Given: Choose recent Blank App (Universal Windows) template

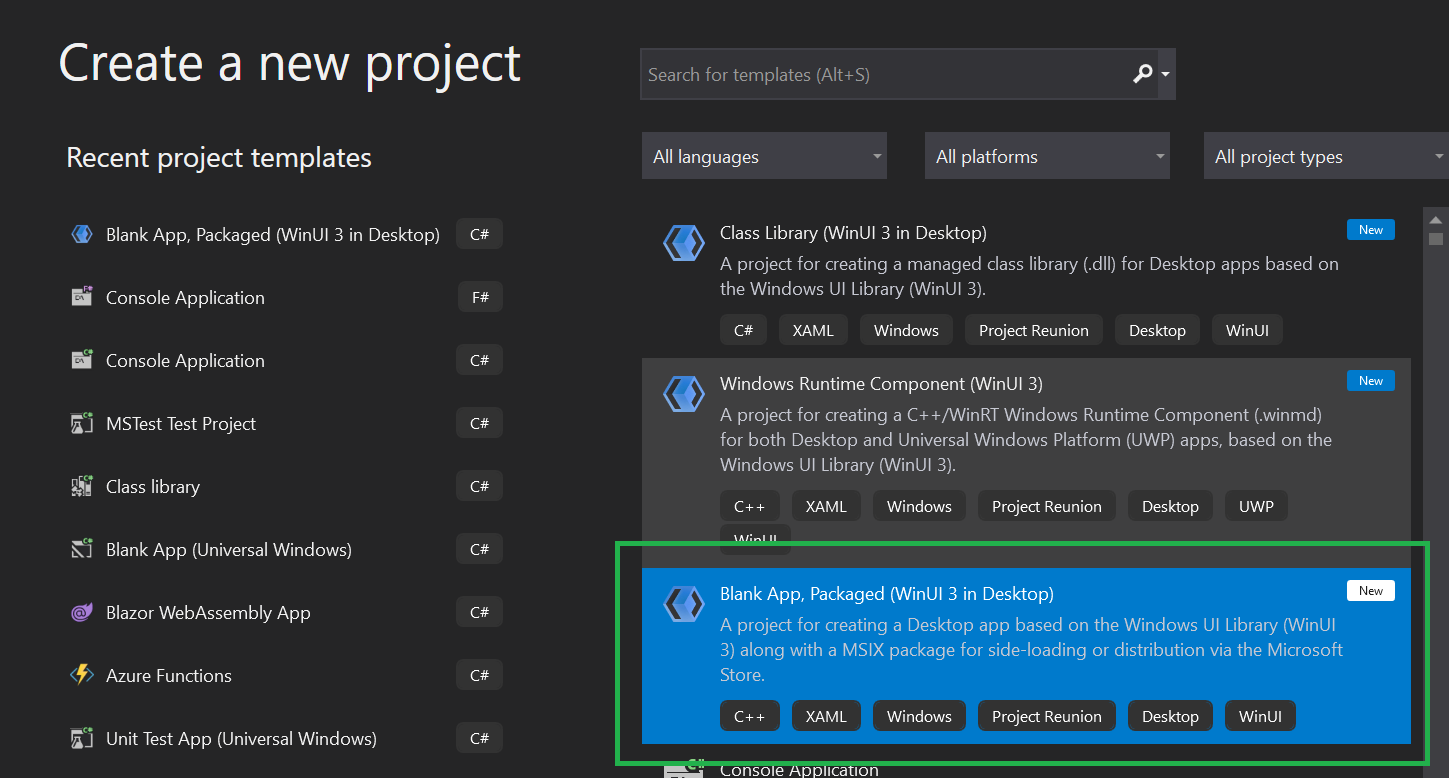Looking at the screenshot, I should [285, 550].
